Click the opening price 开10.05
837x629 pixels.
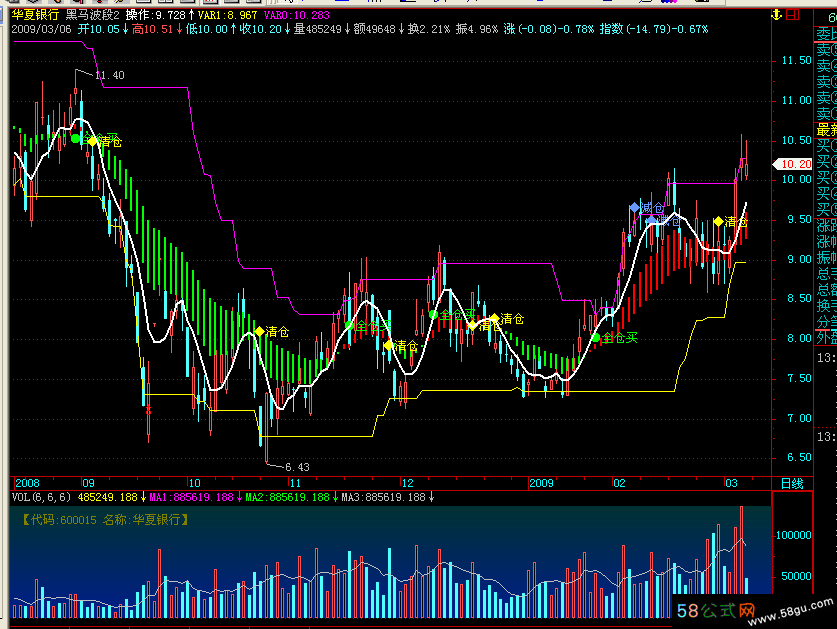click(x=99, y=29)
